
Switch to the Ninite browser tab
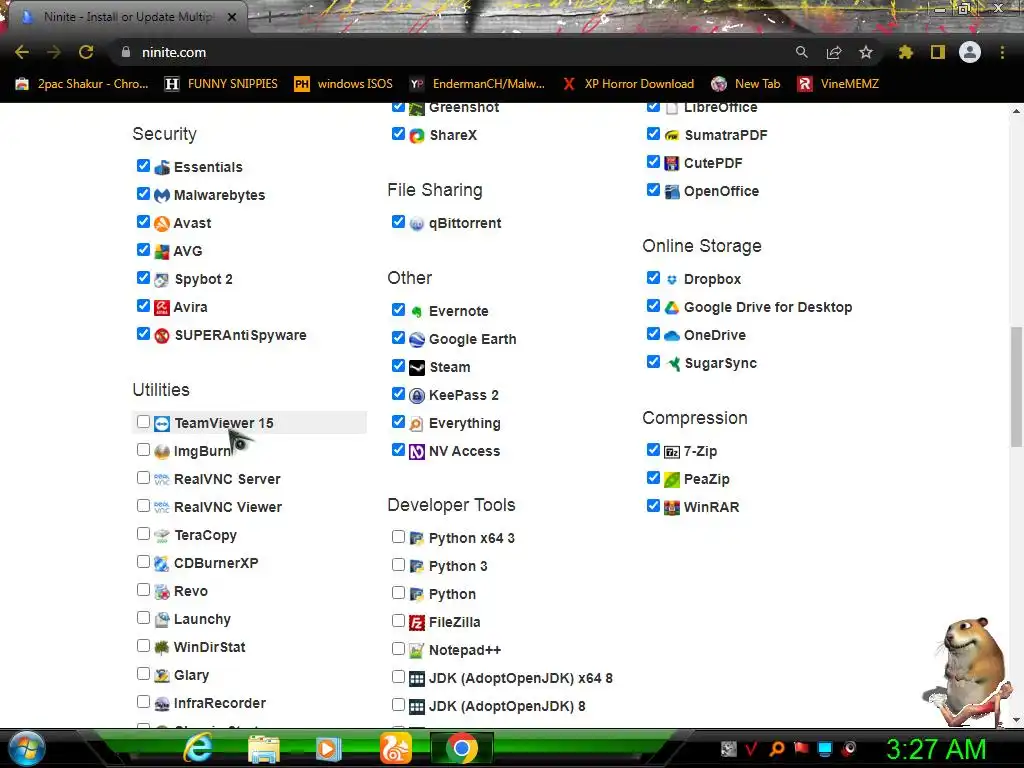coord(128,17)
